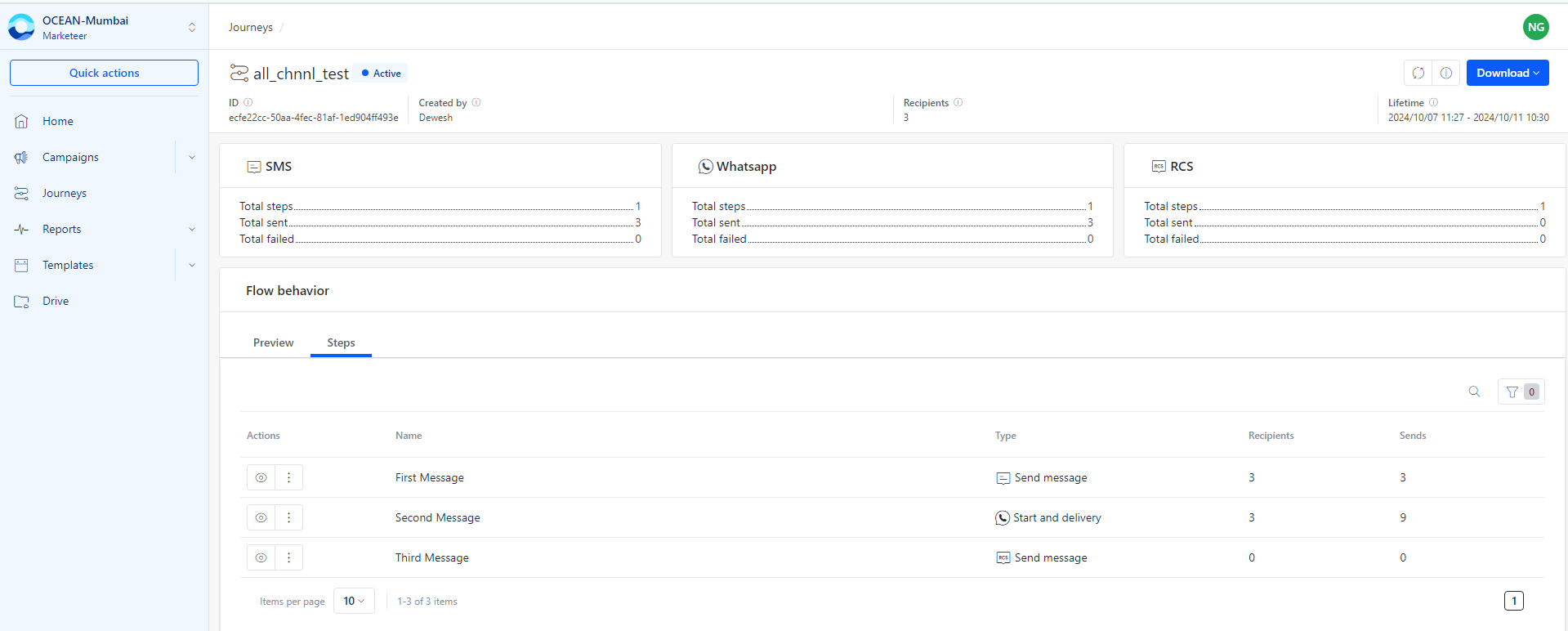1568x631 pixels.
Task: View First Message step via eye icon
Action: 261,477
